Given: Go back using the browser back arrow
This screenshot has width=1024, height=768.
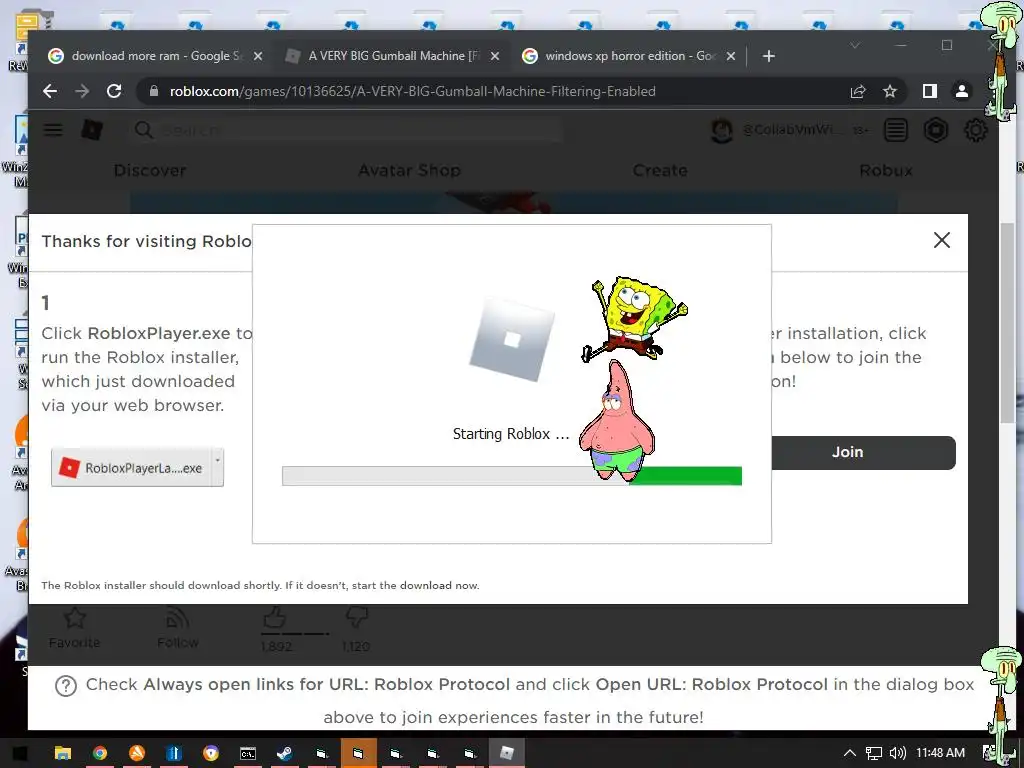Looking at the screenshot, I should (x=50, y=91).
